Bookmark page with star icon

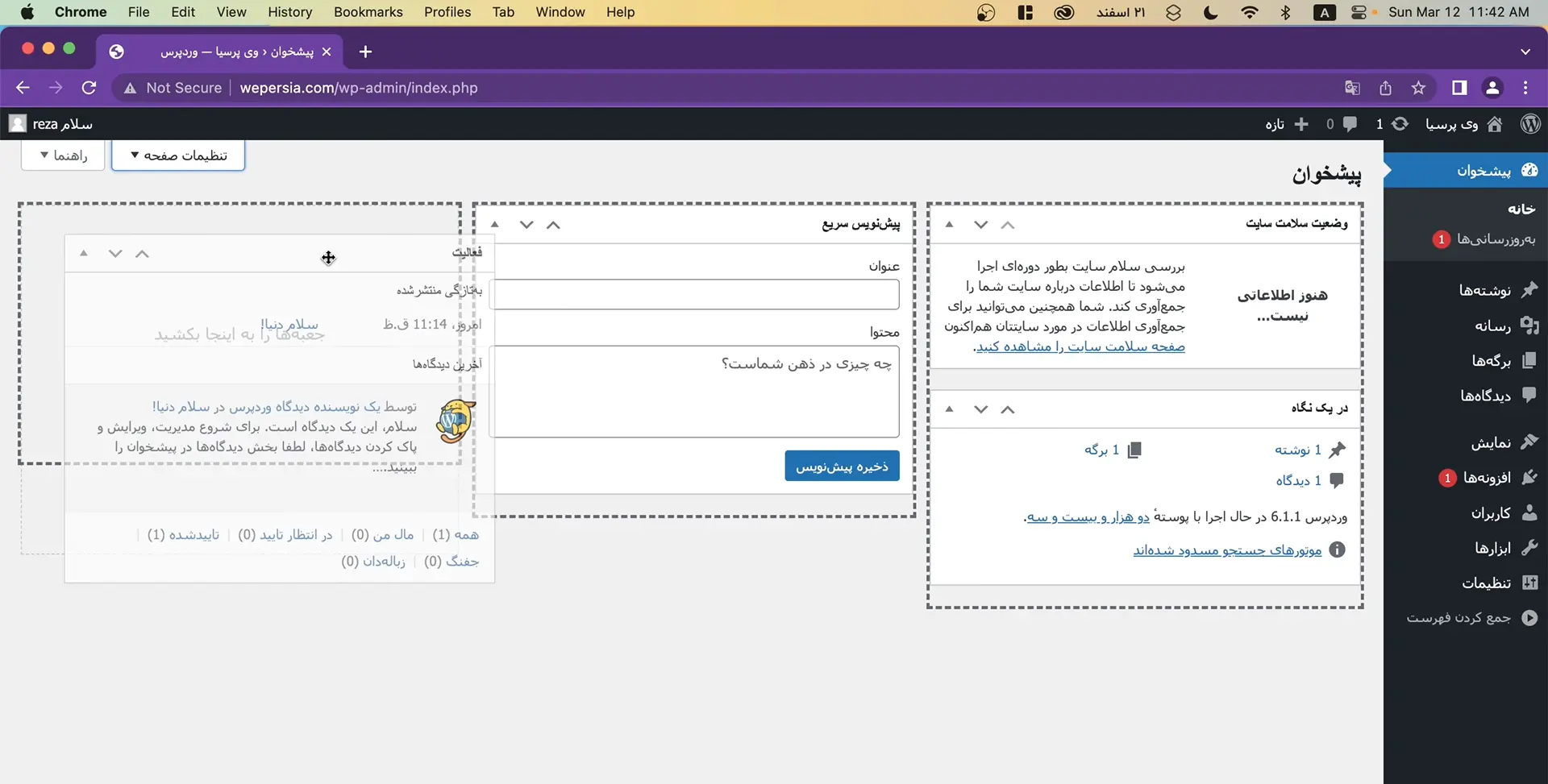click(1418, 88)
